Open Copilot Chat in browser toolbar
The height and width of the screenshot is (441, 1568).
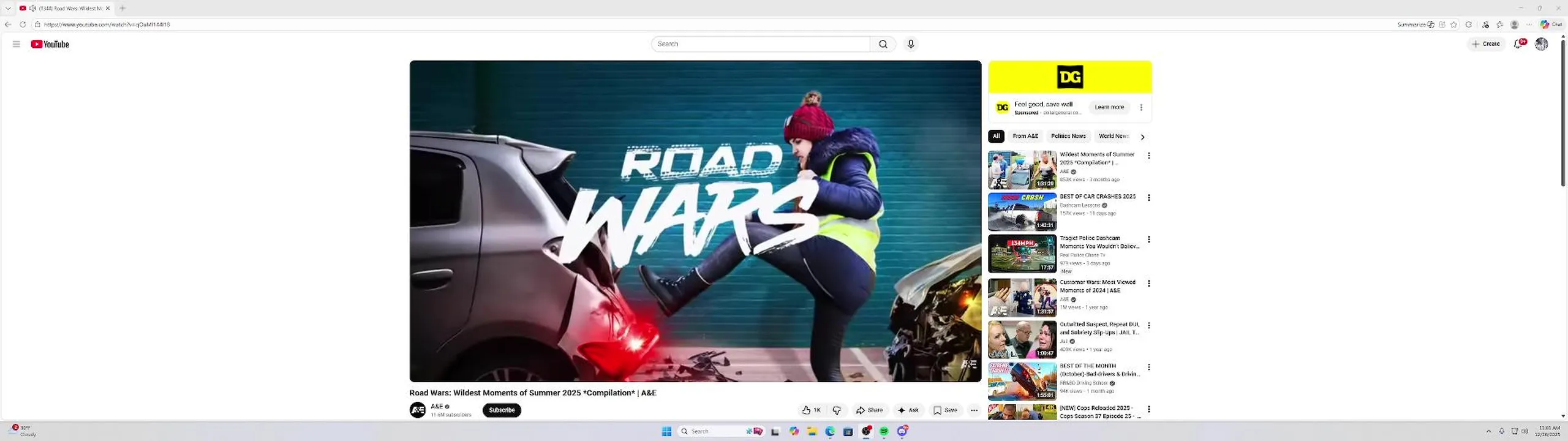tap(1551, 24)
